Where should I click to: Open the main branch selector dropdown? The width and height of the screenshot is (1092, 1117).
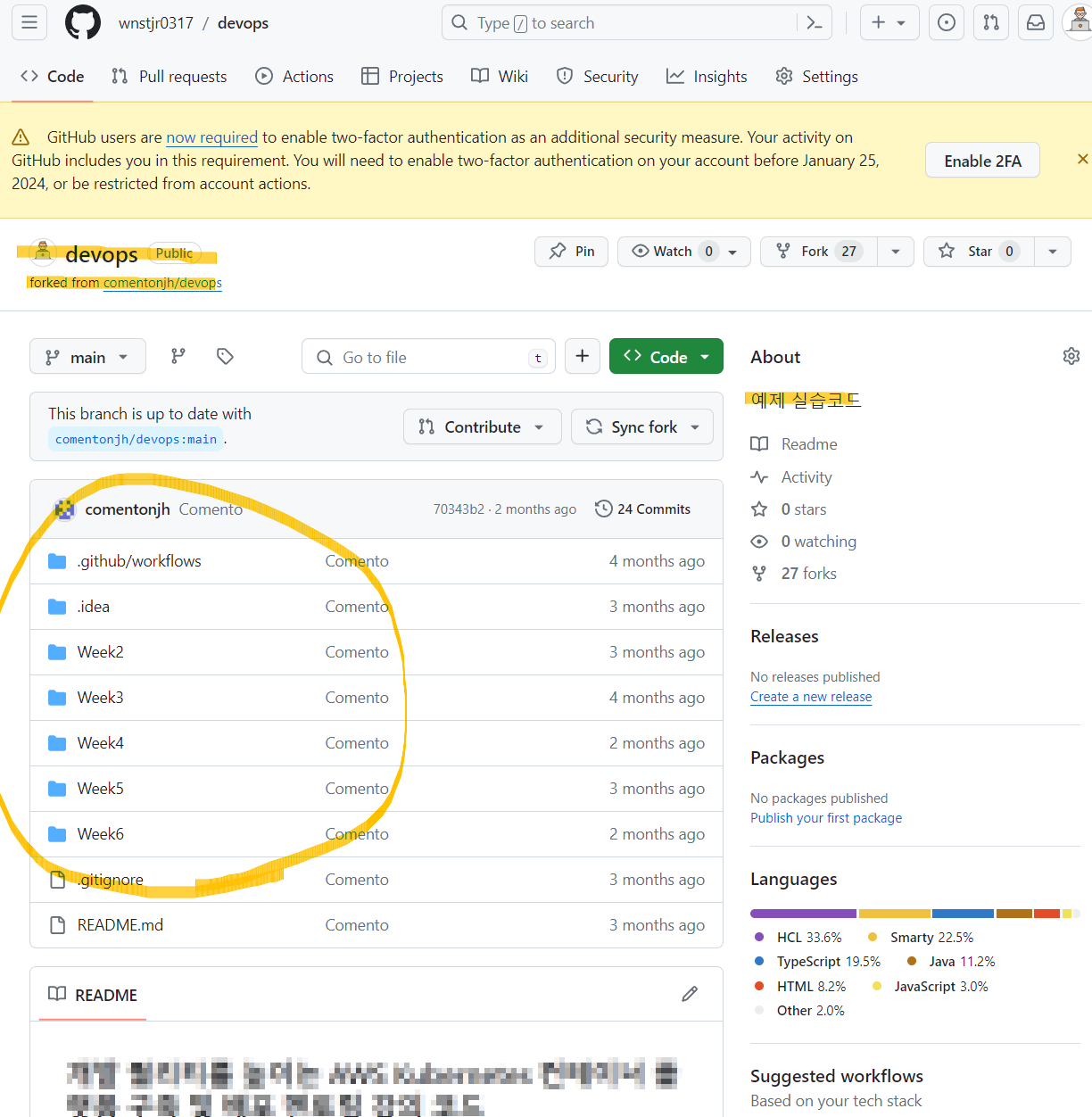click(x=87, y=357)
